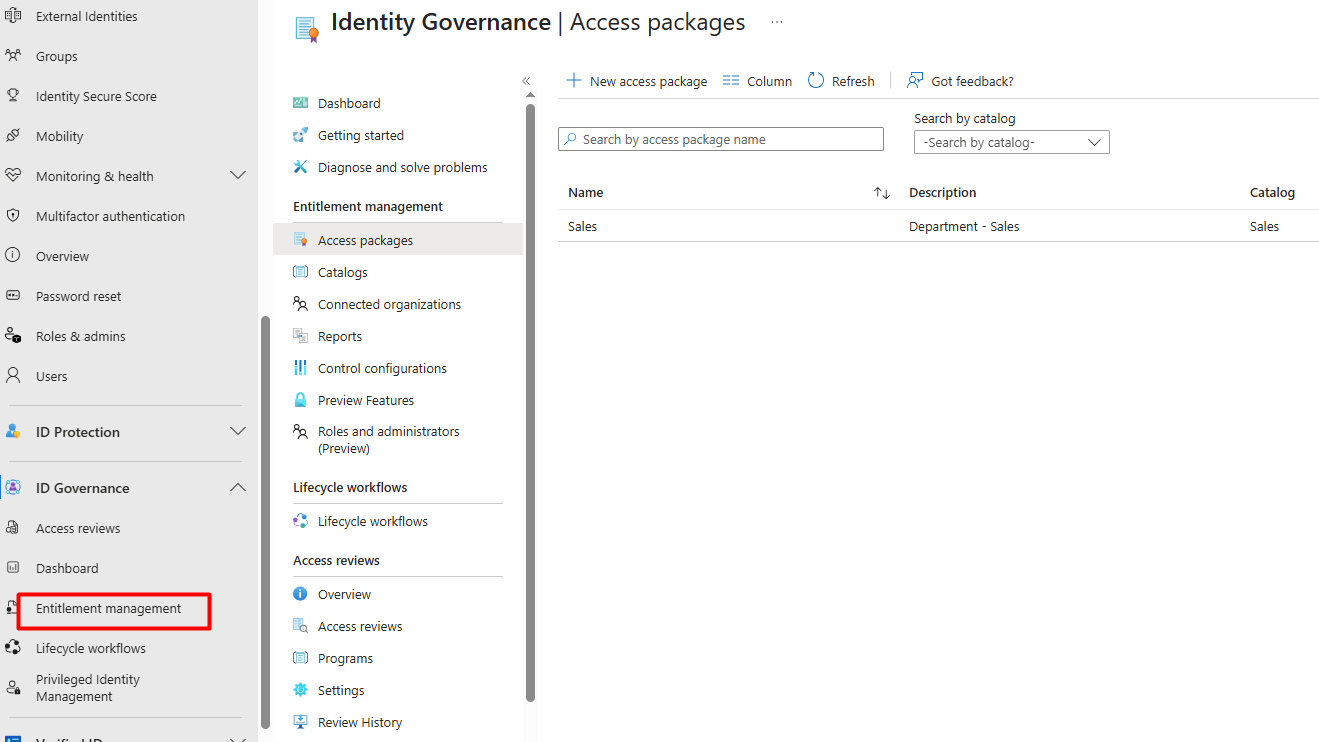Expand the Monitoring & health section

click(238, 176)
